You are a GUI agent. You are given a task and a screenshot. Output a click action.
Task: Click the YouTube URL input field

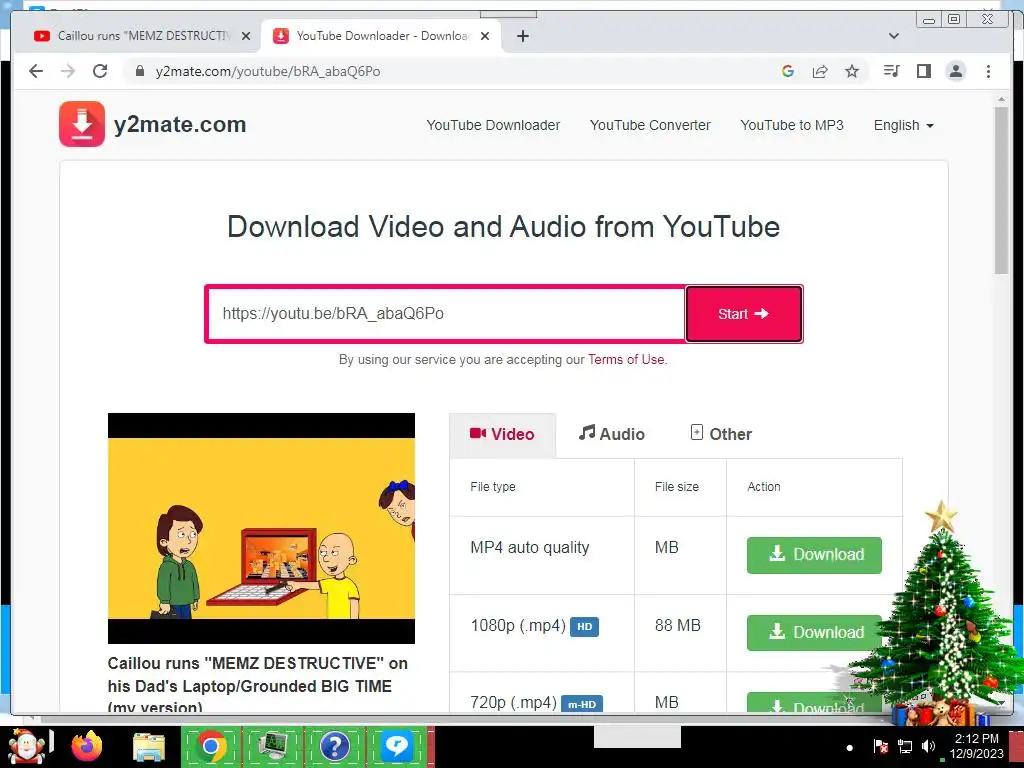446,313
